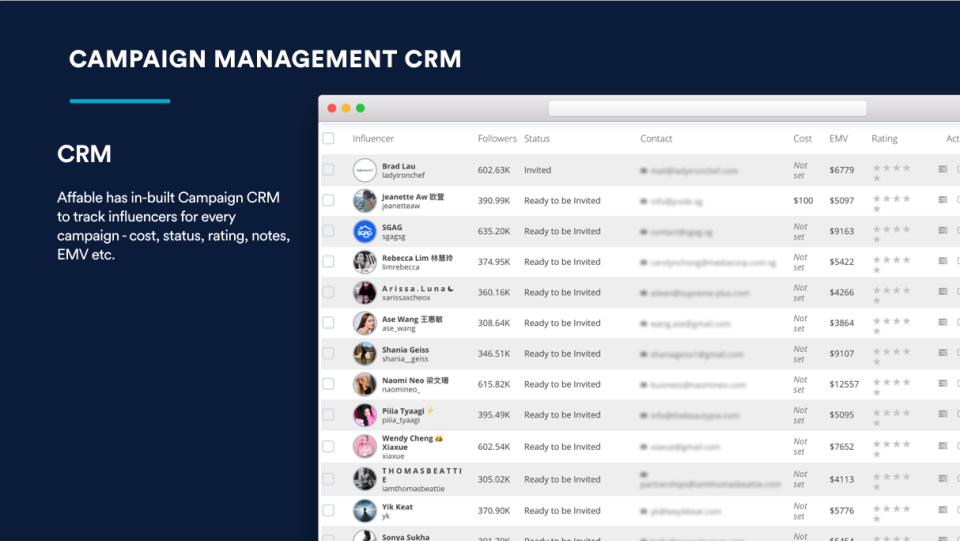Open the notes icon for Naomi Neo

(943, 383)
